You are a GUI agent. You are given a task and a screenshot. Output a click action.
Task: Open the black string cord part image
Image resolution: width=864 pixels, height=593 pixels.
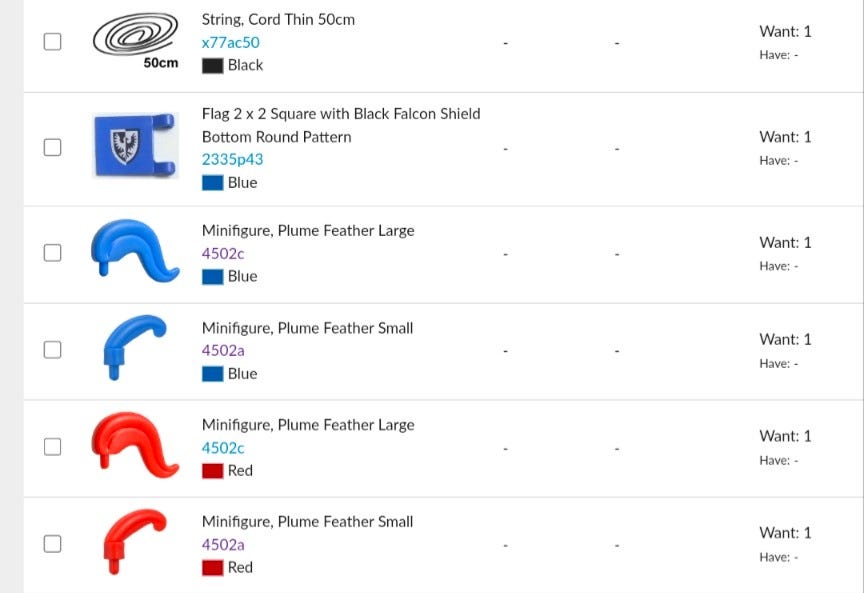pyautogui.click(x=136, y=40)
